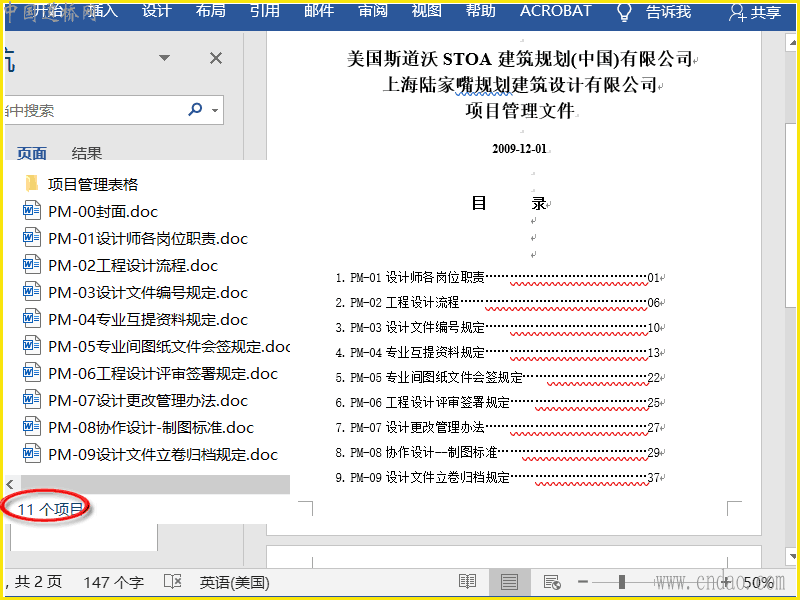The height and width of the screenshot is (600, 800).
Task: Open the 设计 ribbon tab
Action: coord(157,11)
